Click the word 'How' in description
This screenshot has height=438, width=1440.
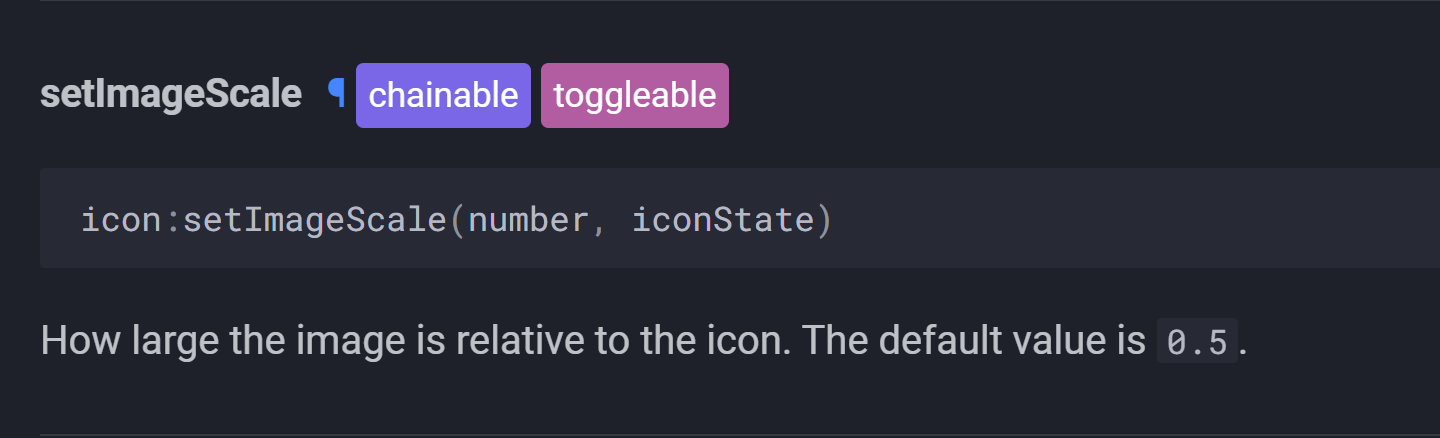(75, 342)
